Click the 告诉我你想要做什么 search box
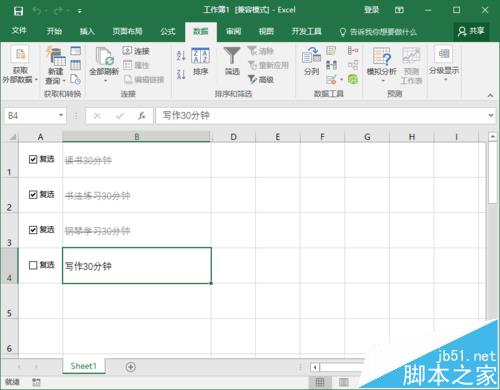 [x=378, y=32]
